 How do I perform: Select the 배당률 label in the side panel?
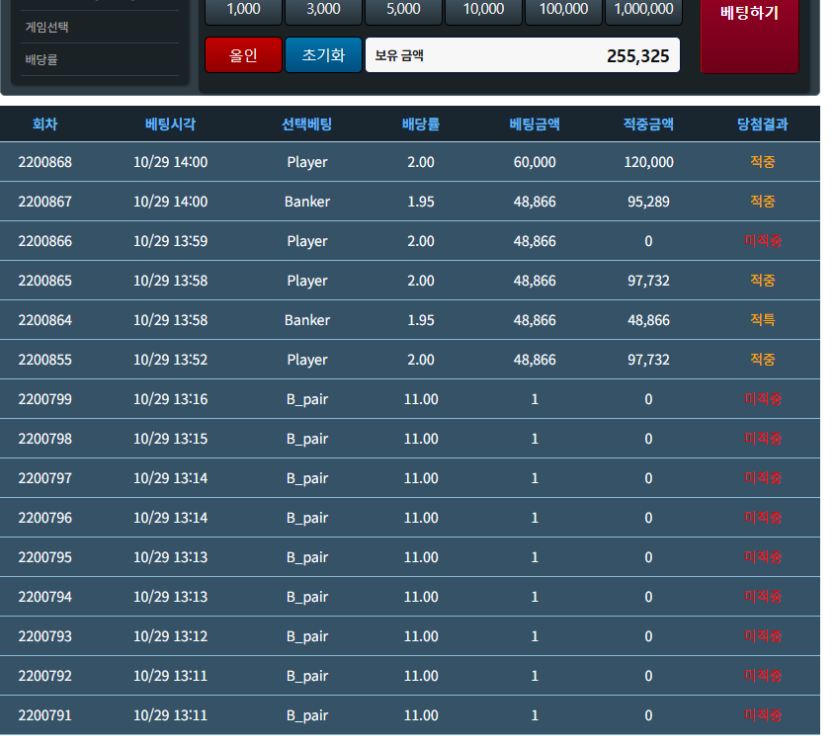point(41,60)
